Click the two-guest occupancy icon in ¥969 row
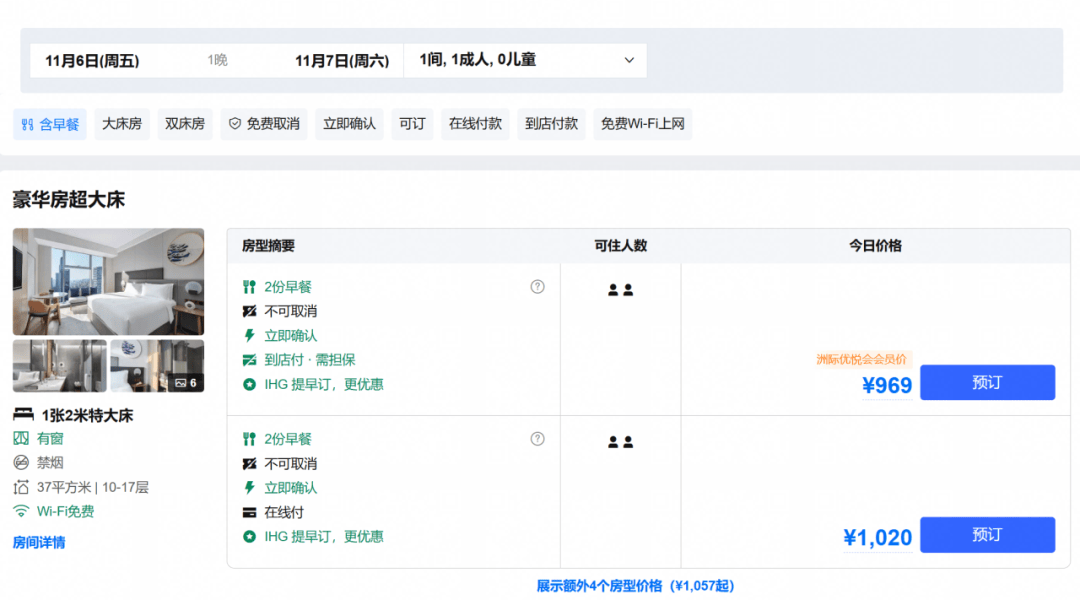The height and width of the screenshot is (600, 1080). pos(621,290)
